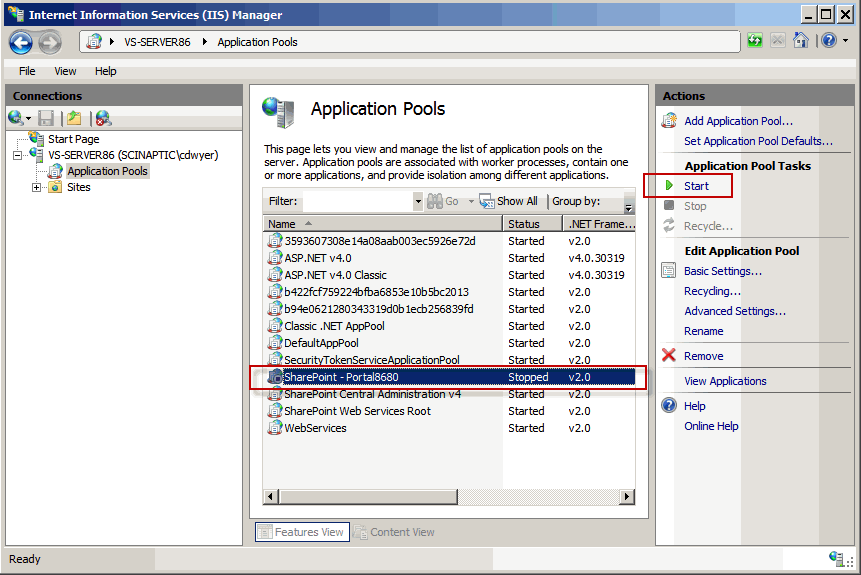
Task: Click the horizontal scrollbar thumb
Action: [x=368, y=497]
